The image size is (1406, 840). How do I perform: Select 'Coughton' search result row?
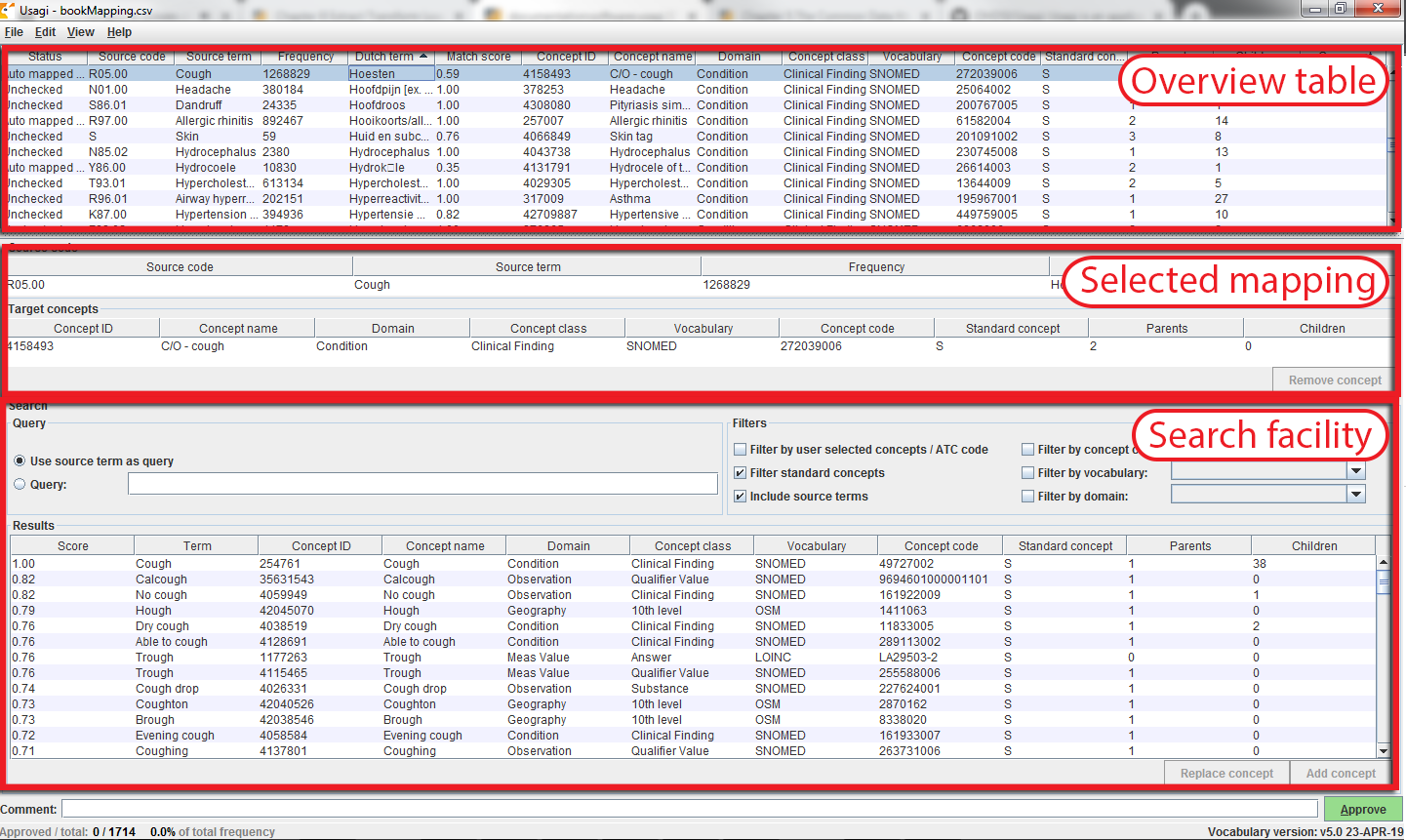point(694,704)
